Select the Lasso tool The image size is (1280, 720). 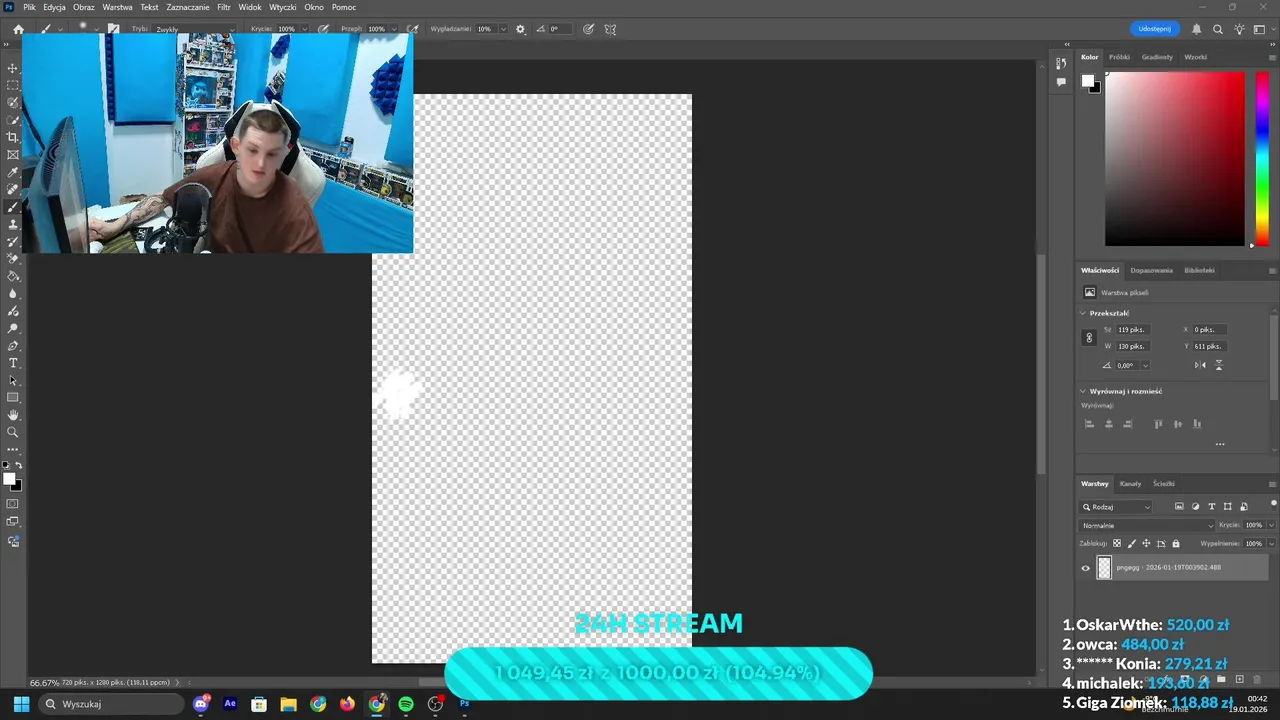[x=13, y=102]
